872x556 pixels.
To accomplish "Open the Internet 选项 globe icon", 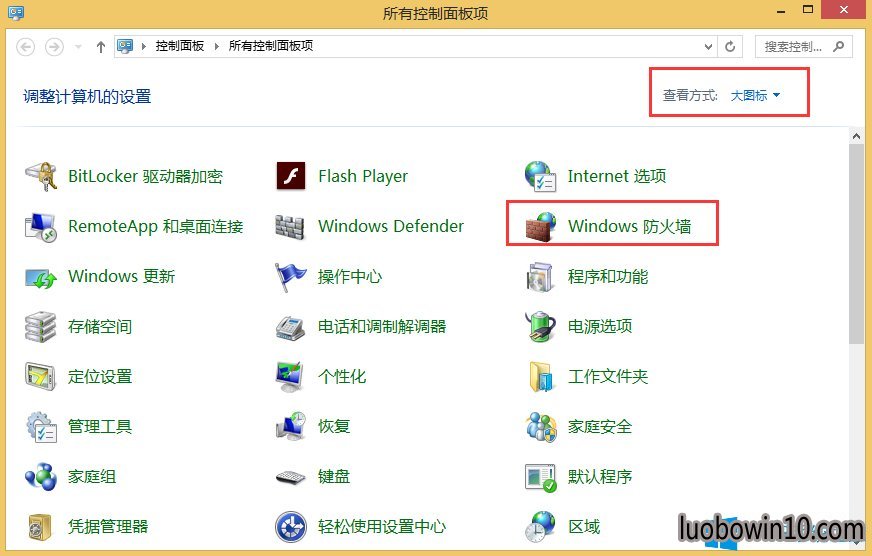I will pos(540,176).
